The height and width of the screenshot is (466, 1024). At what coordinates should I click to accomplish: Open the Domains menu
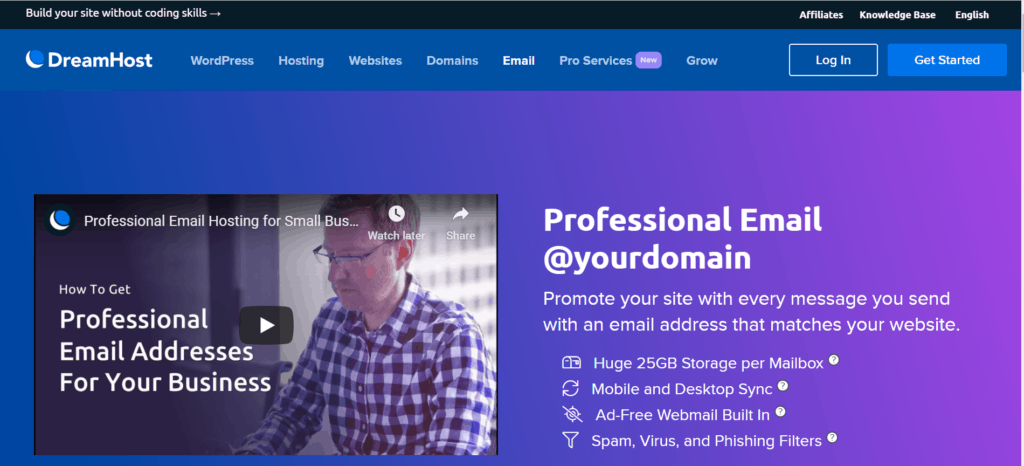click(453, 61)
